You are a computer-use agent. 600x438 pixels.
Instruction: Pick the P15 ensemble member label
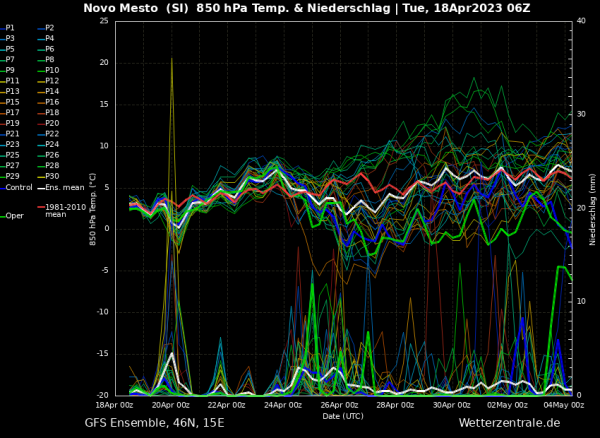click(x=9, y=102)
